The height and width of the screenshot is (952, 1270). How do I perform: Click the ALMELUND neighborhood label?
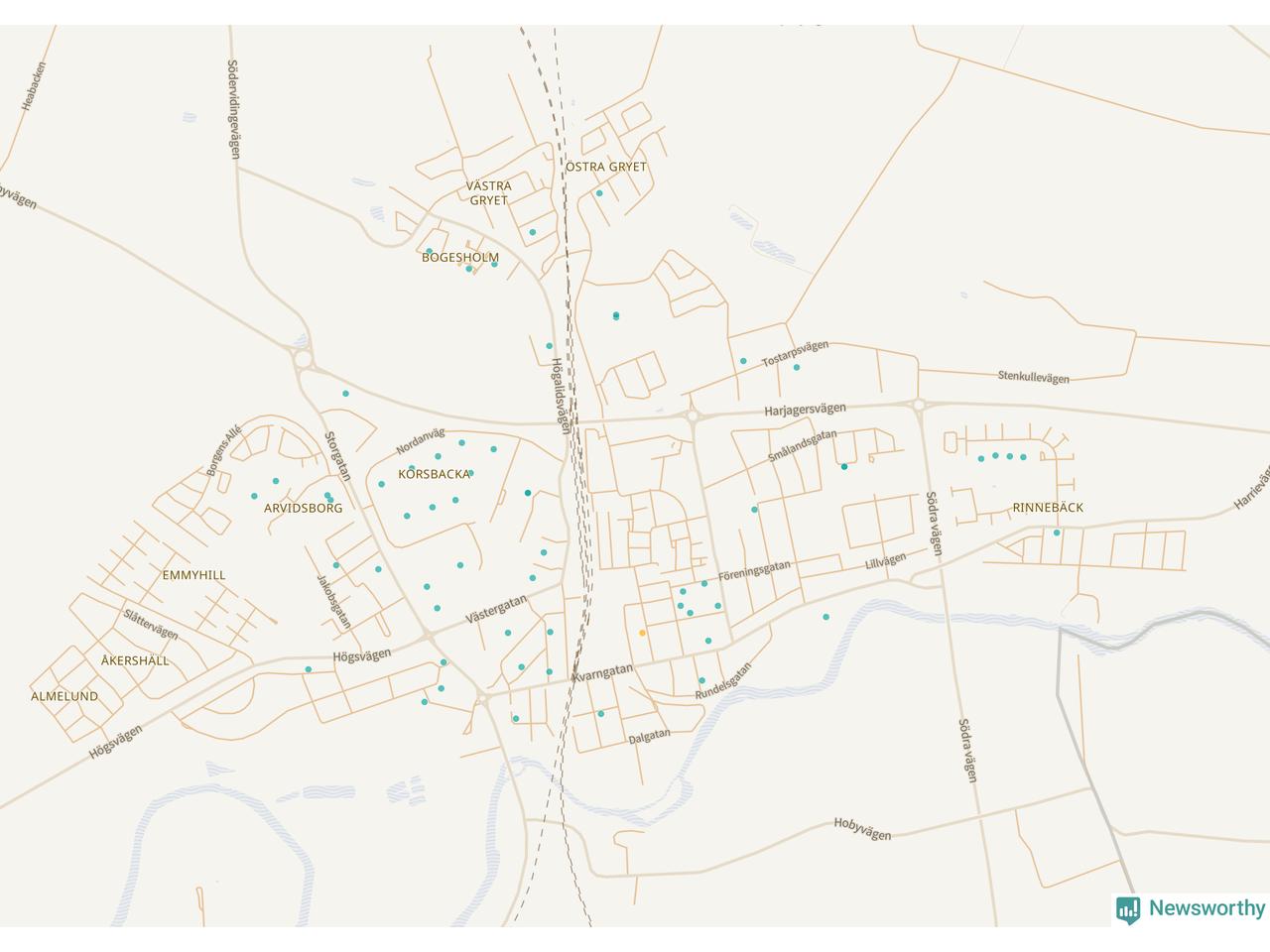[x=64, y=697]
